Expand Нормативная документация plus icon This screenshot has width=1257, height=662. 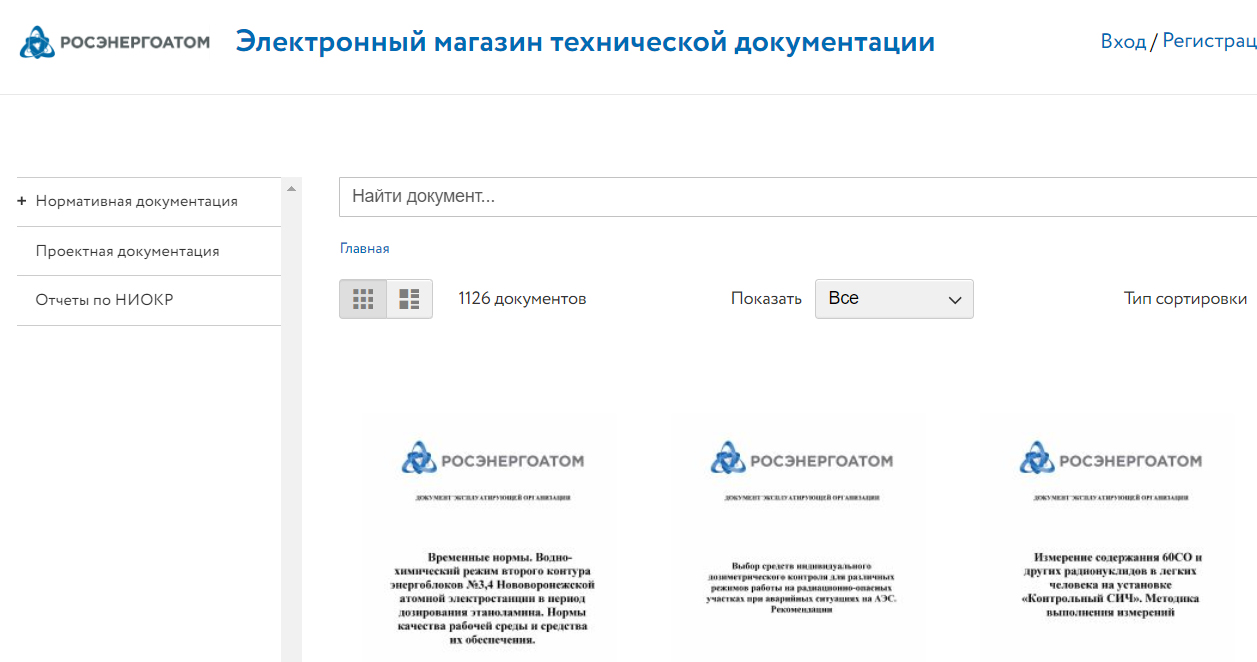click(x=22, y=201)
